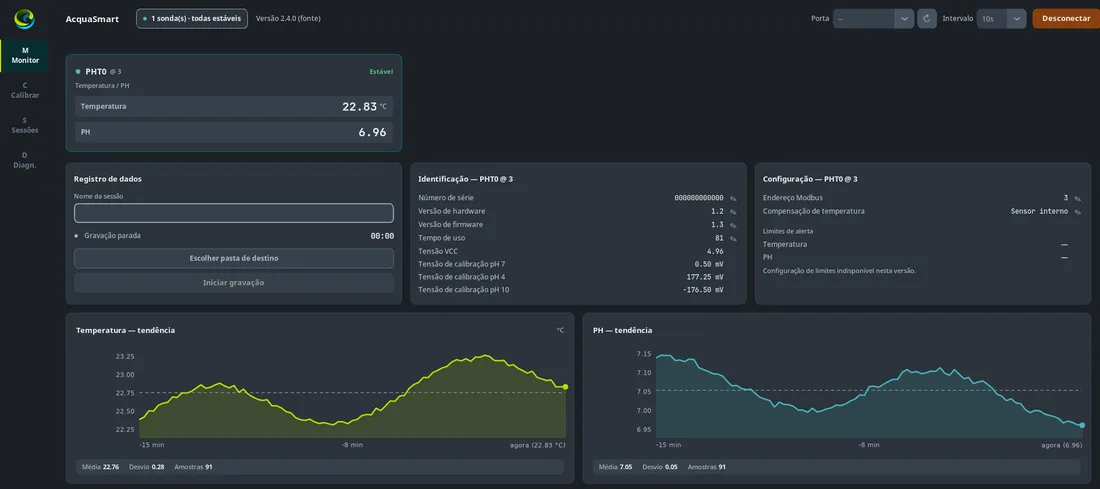Click the Sensor interno value
1100x489 pixels.
point(1040,211)
